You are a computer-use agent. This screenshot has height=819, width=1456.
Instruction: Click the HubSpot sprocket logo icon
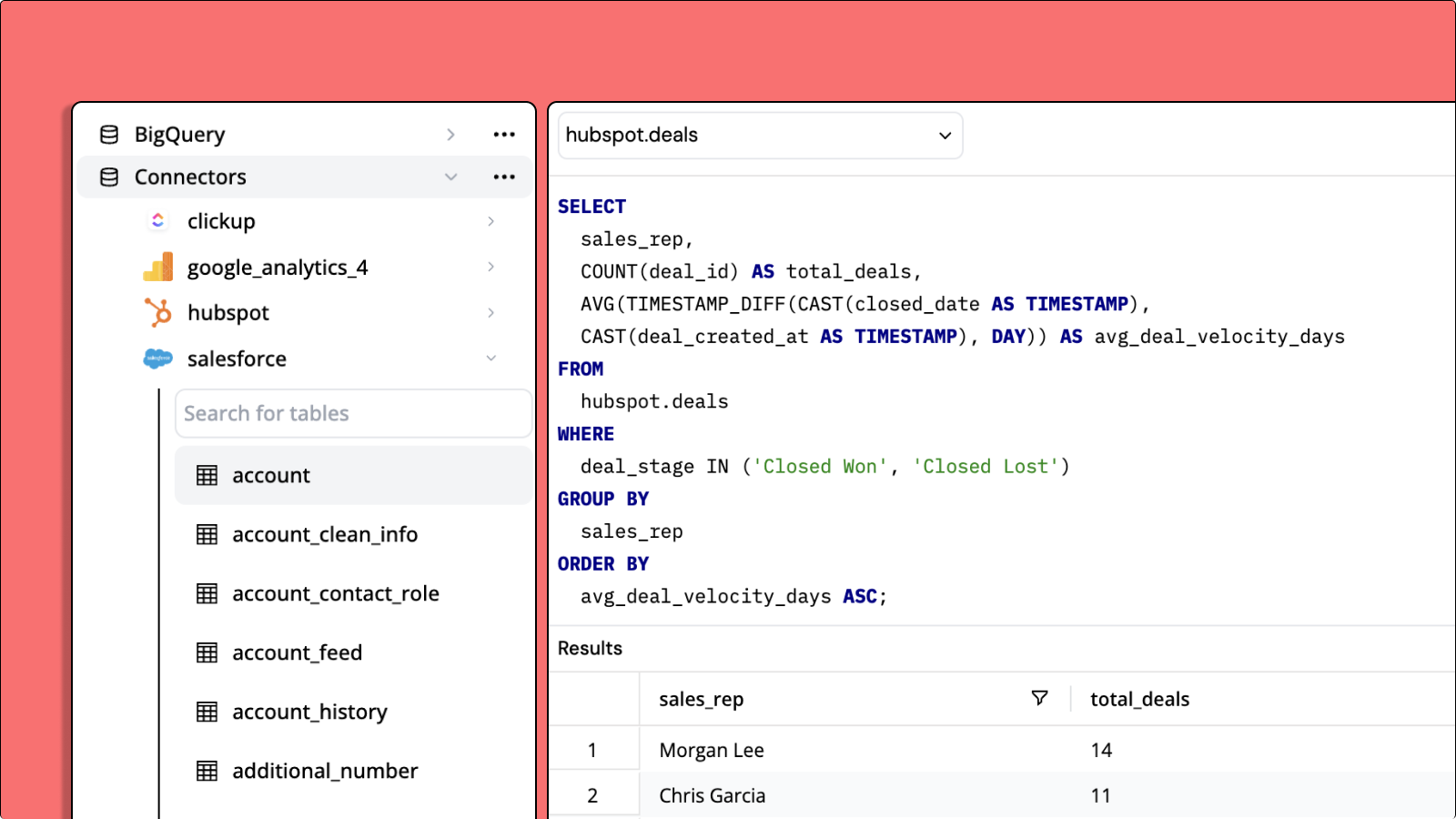[157, 313]
